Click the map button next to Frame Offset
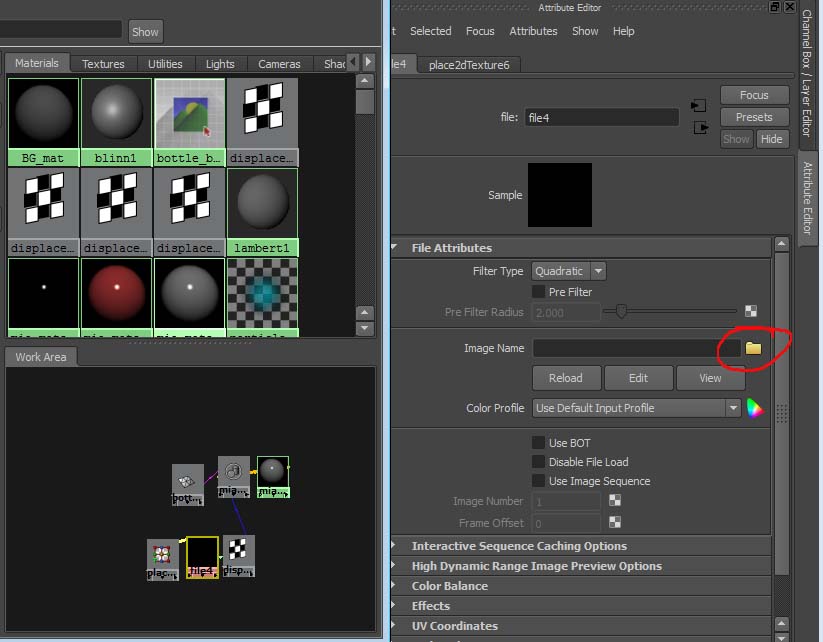Viewport: 823px width, 642px height. pos(615,522)
